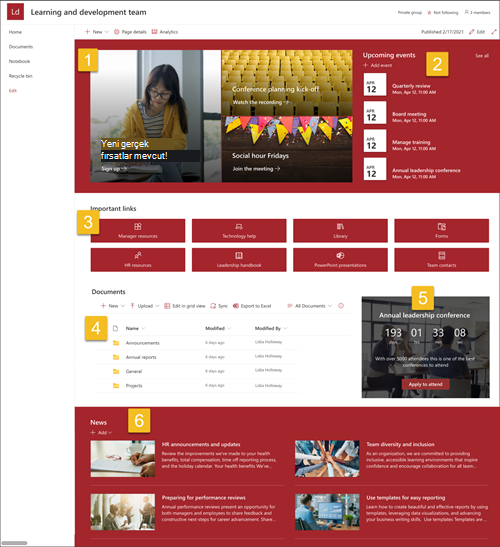Click plus icon beside Add event
Image resolution: width=500 pixels, height=547 pixels.
click(x=365, y=65)
